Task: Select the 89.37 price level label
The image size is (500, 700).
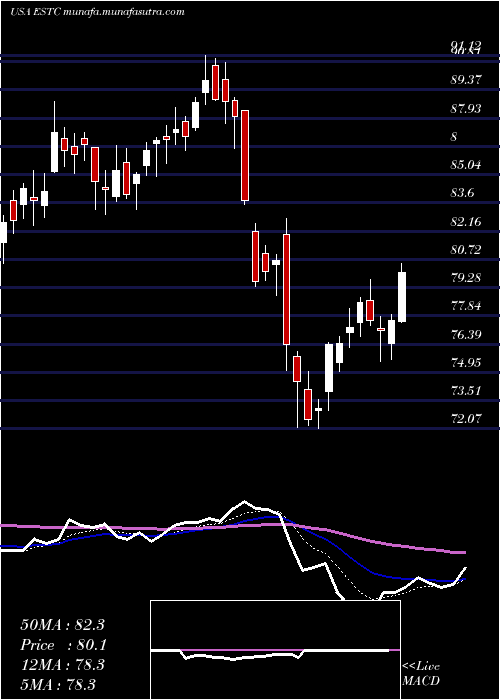Action: [x=466, y=80]
